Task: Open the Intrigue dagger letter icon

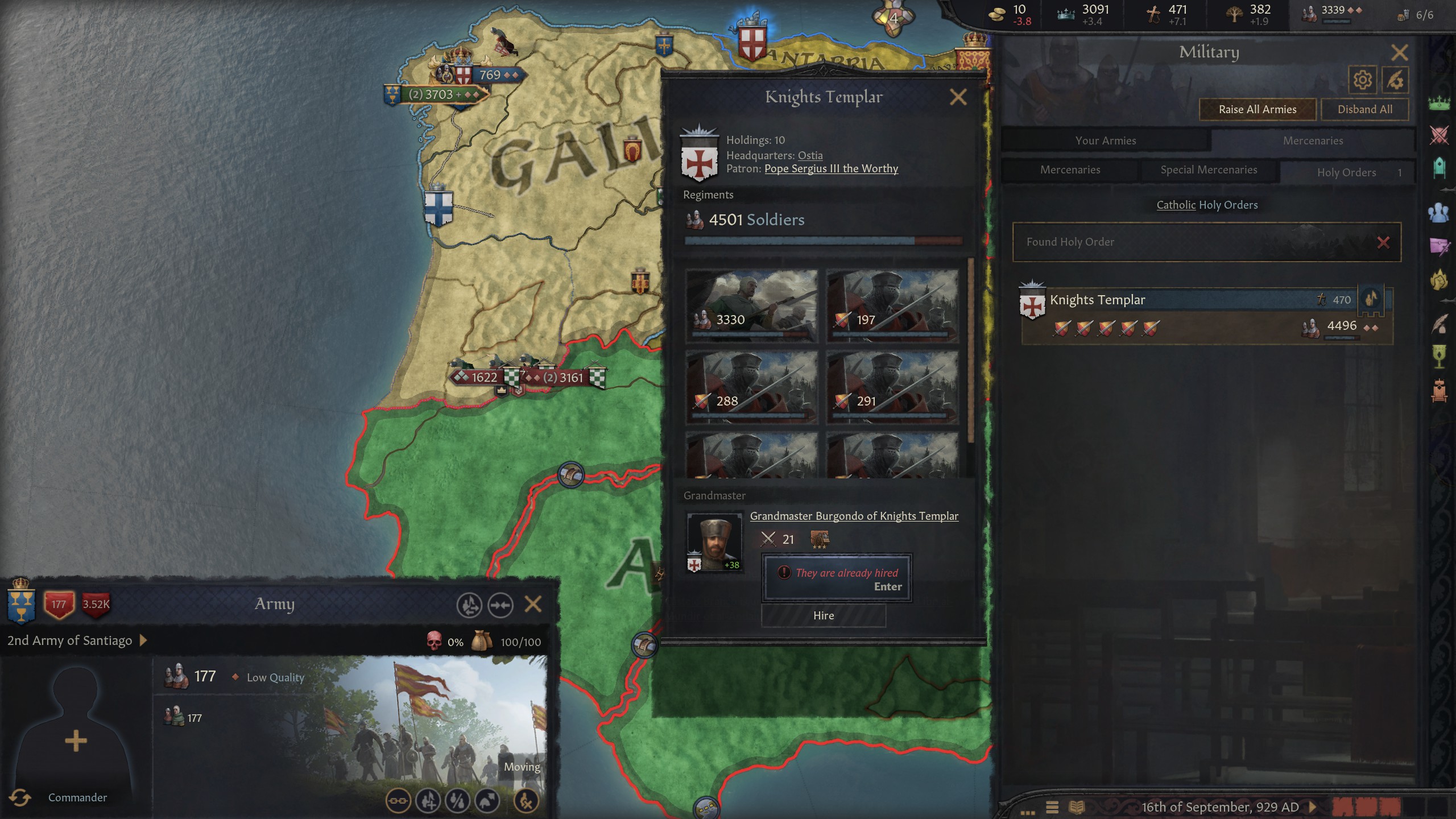Action: tap(1439, 246)
